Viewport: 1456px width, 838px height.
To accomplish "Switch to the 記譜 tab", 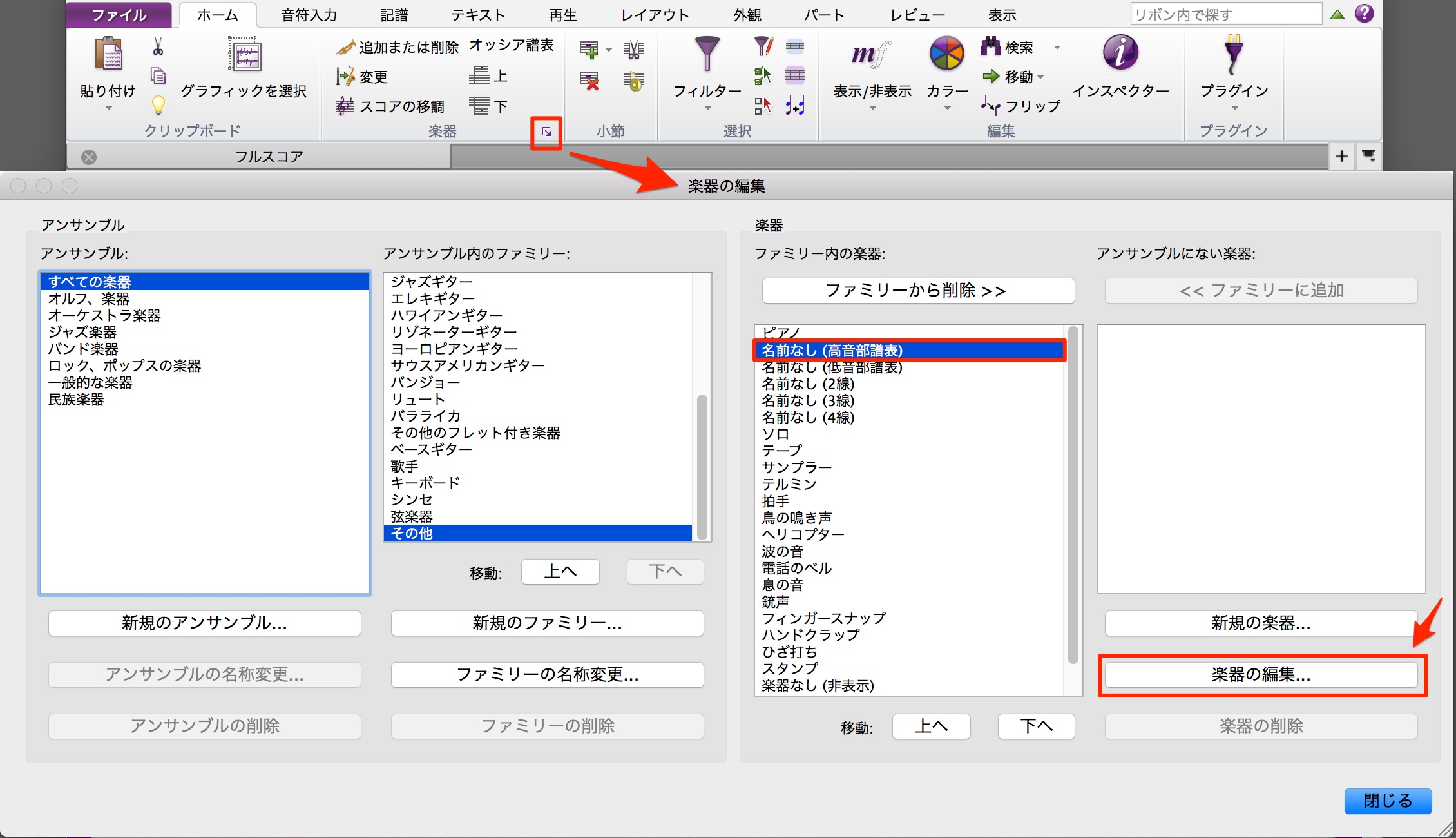I will tap(394, 15).
